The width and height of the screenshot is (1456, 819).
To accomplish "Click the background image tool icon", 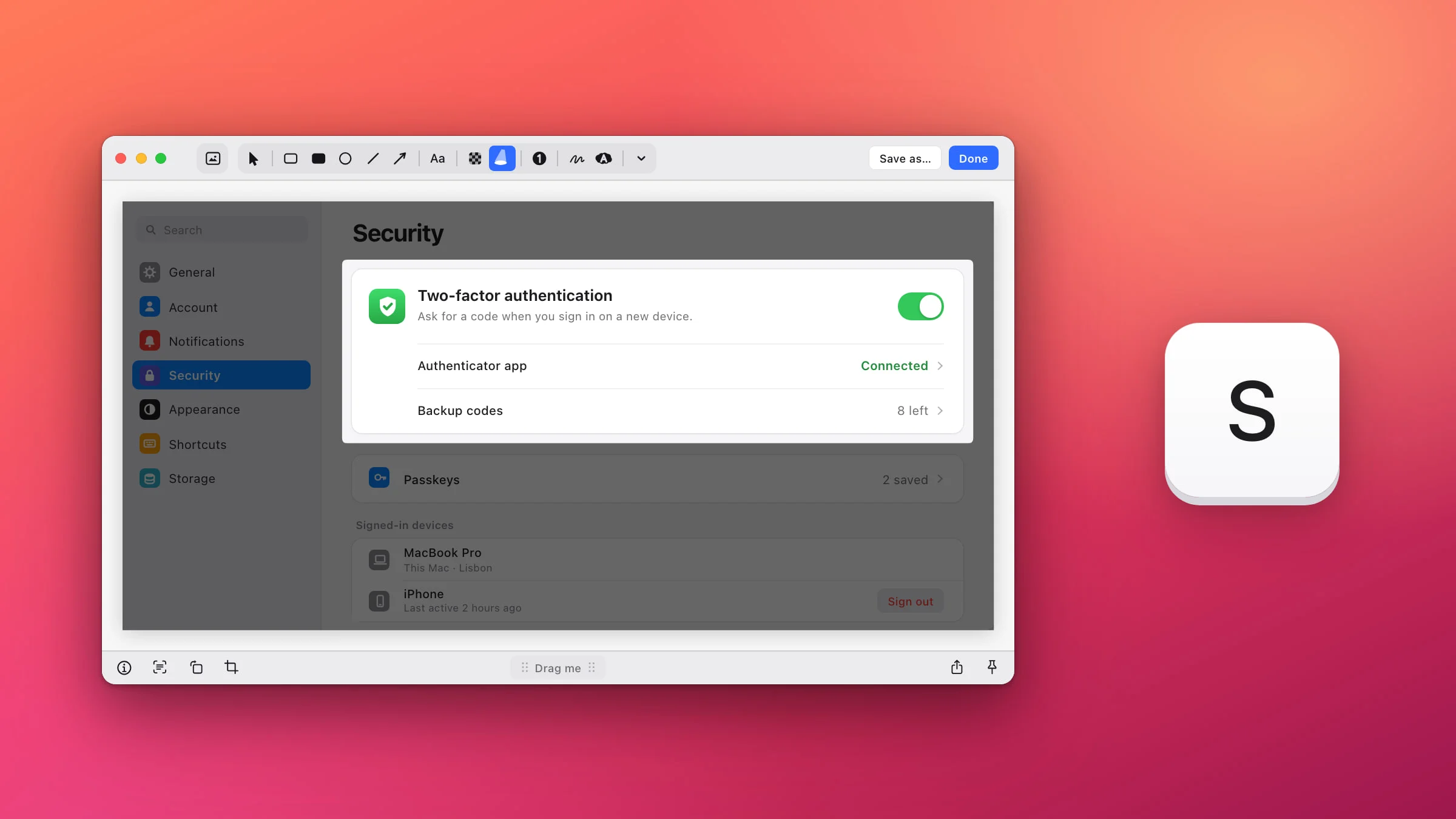I will pos(212,158).
